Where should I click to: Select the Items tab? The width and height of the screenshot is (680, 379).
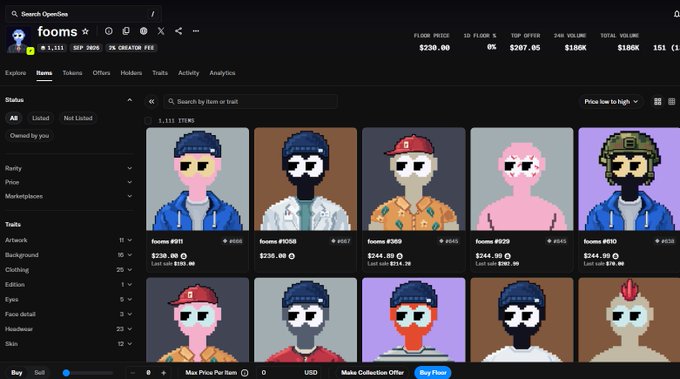coord(44,73)
